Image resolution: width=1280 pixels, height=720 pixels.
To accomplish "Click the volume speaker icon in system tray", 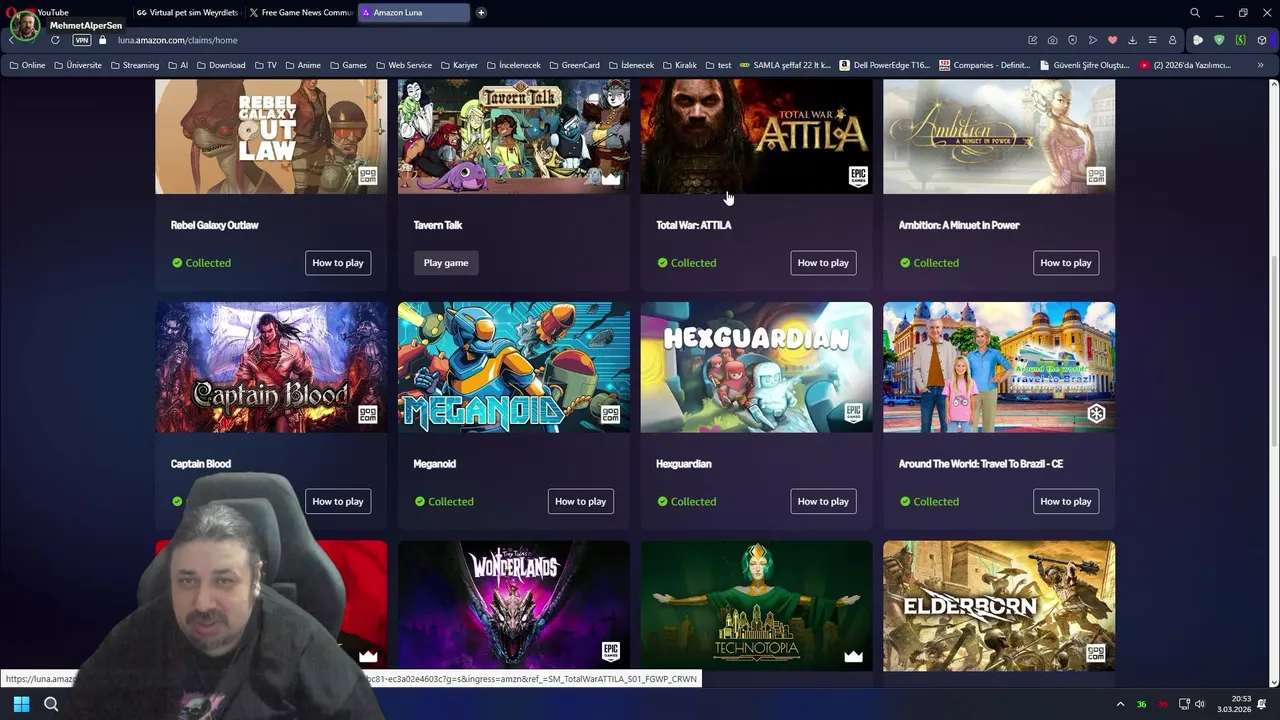I will pyautogui.click(x=1200, y=704).
